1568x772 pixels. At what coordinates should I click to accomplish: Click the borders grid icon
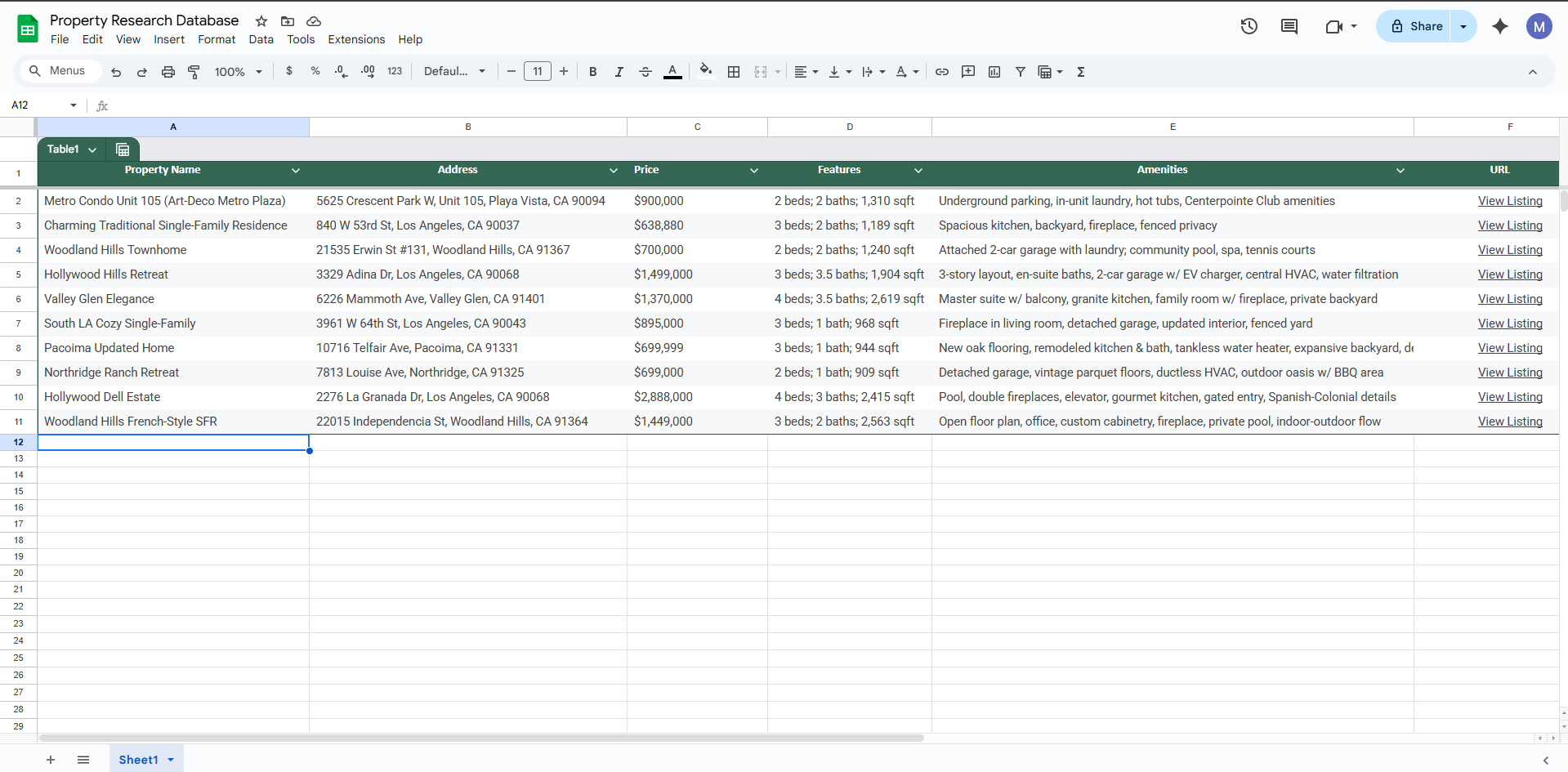pos(734,72)
